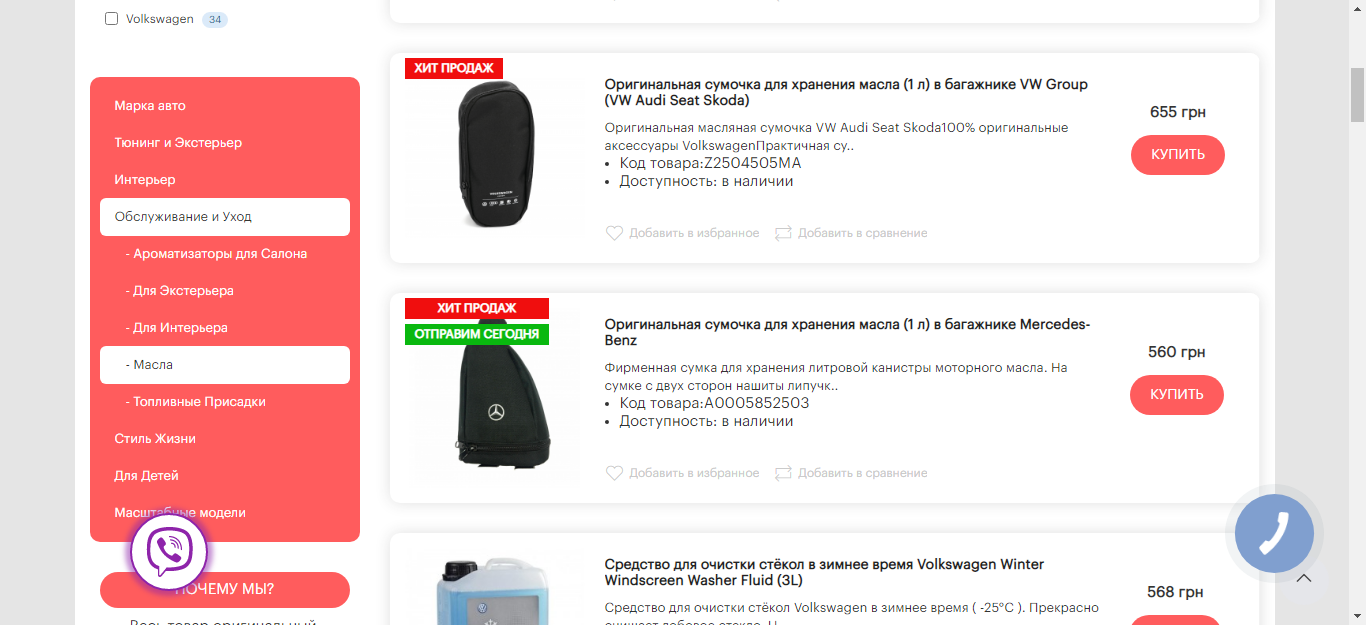Click the blue phone callback icon
This screenshot has height=625, width=1366.
click(x=1274, y=533)
